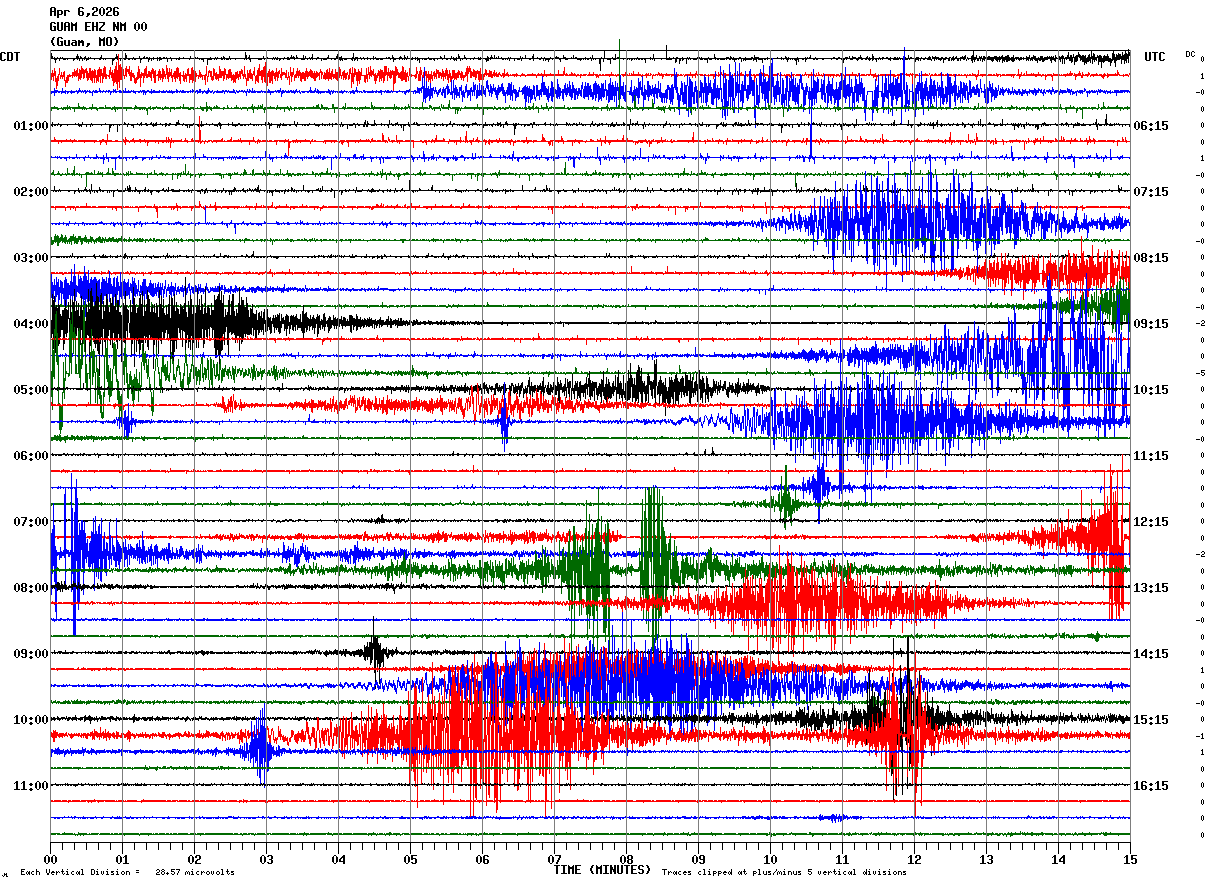Click minute tick "08" on the bottom axis
Screen dimensions: 1210x886
tap(626, 859)
